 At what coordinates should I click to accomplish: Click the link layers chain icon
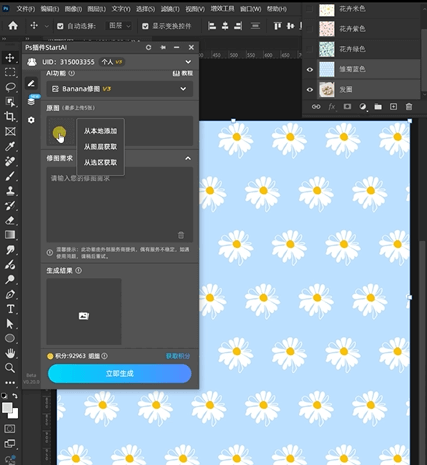(x=316, y=107)
